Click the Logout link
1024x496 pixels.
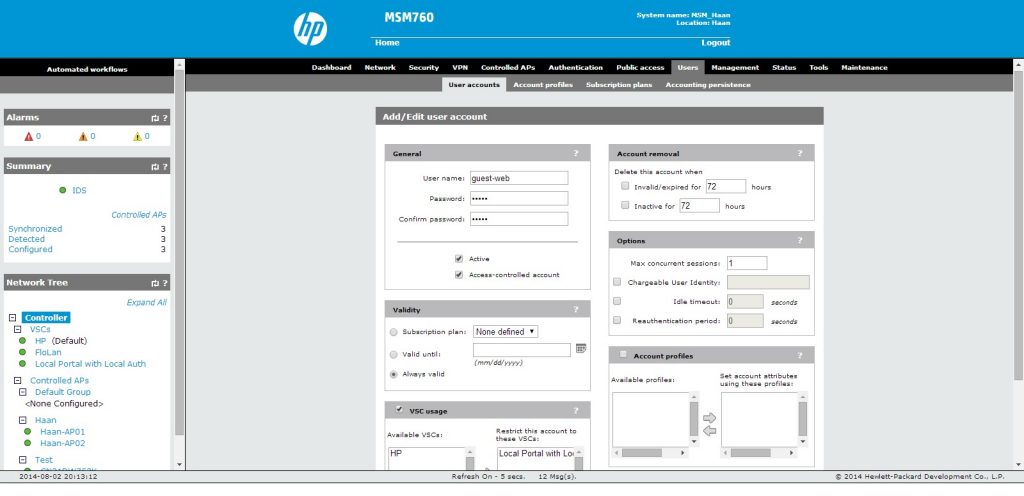point(716,42)
